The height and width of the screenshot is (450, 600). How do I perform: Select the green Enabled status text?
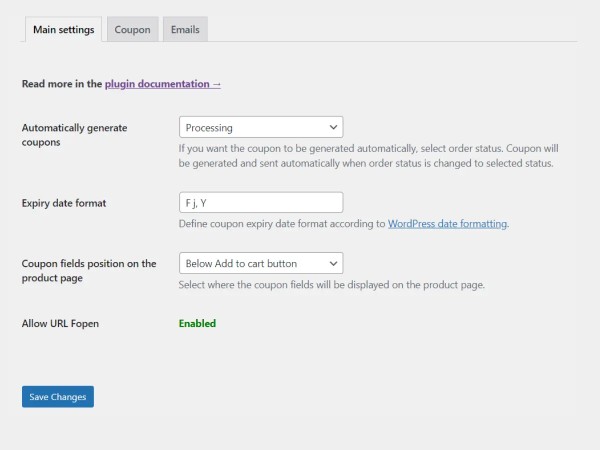click(197, 324)
